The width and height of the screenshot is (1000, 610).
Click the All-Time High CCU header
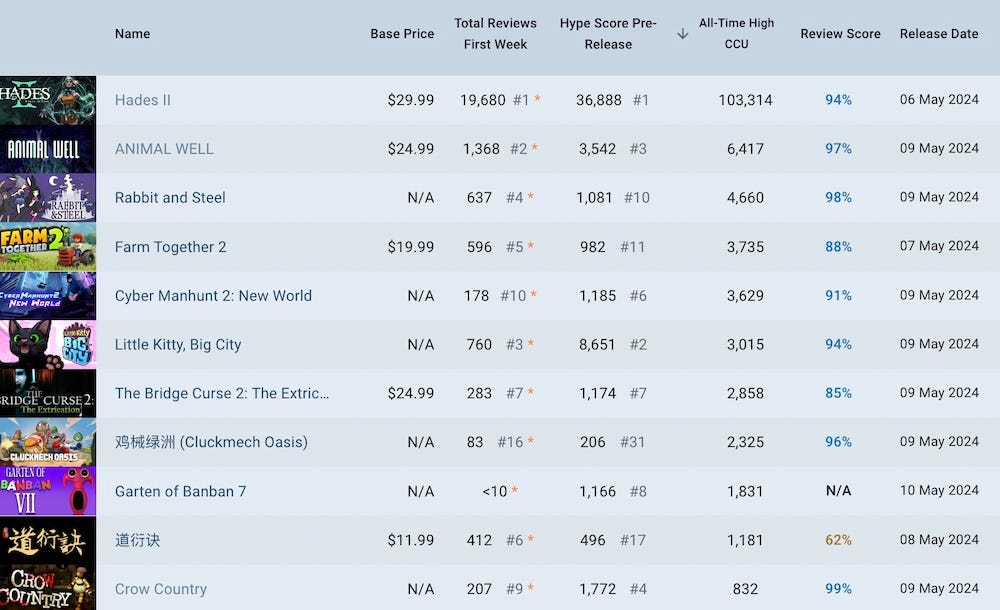click(736, 34)
